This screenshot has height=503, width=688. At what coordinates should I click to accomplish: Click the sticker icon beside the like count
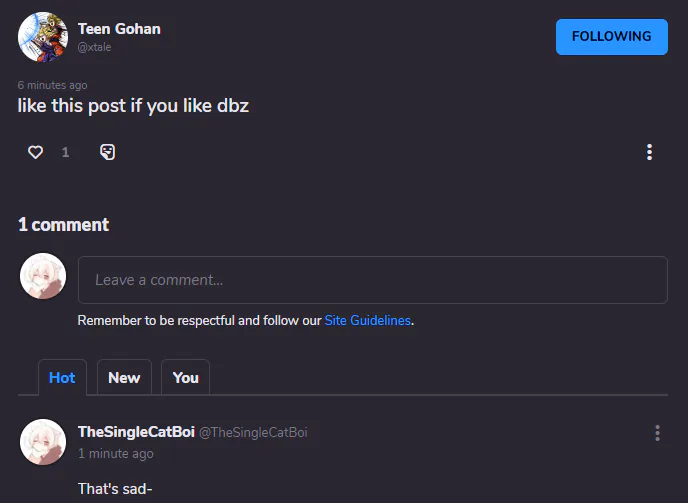coord(107,152)
